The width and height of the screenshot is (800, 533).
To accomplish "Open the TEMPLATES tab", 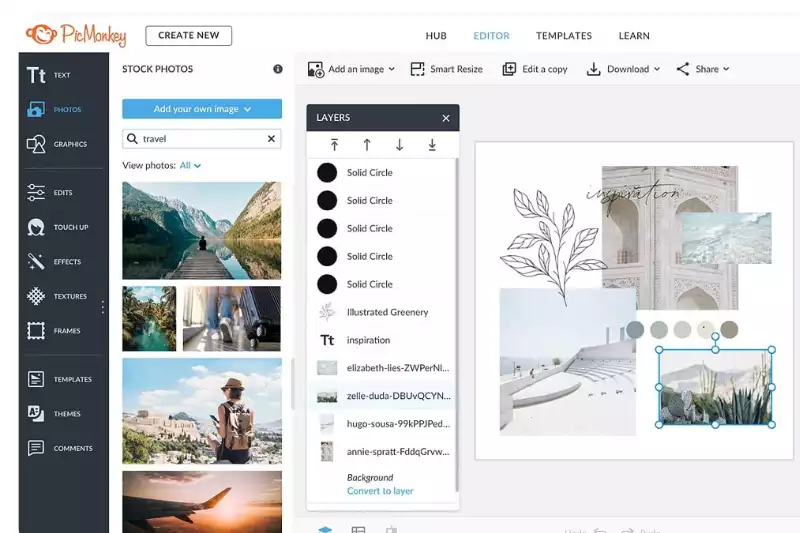I will point(564,36).
